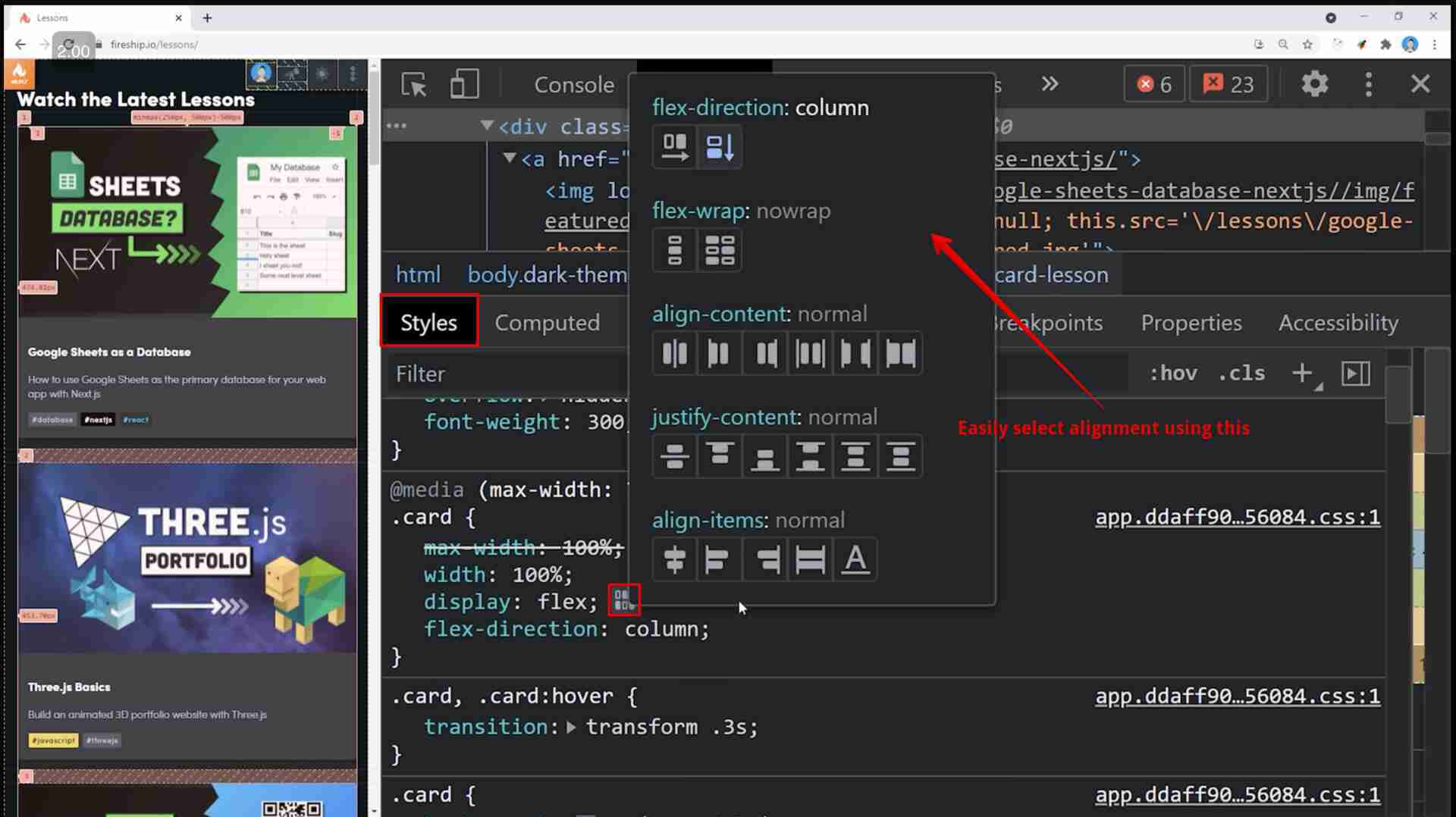Set justify-content to space-between
Image resolution: width=1456 pixels, height=817 pixels.
click(x=810, y=456)
